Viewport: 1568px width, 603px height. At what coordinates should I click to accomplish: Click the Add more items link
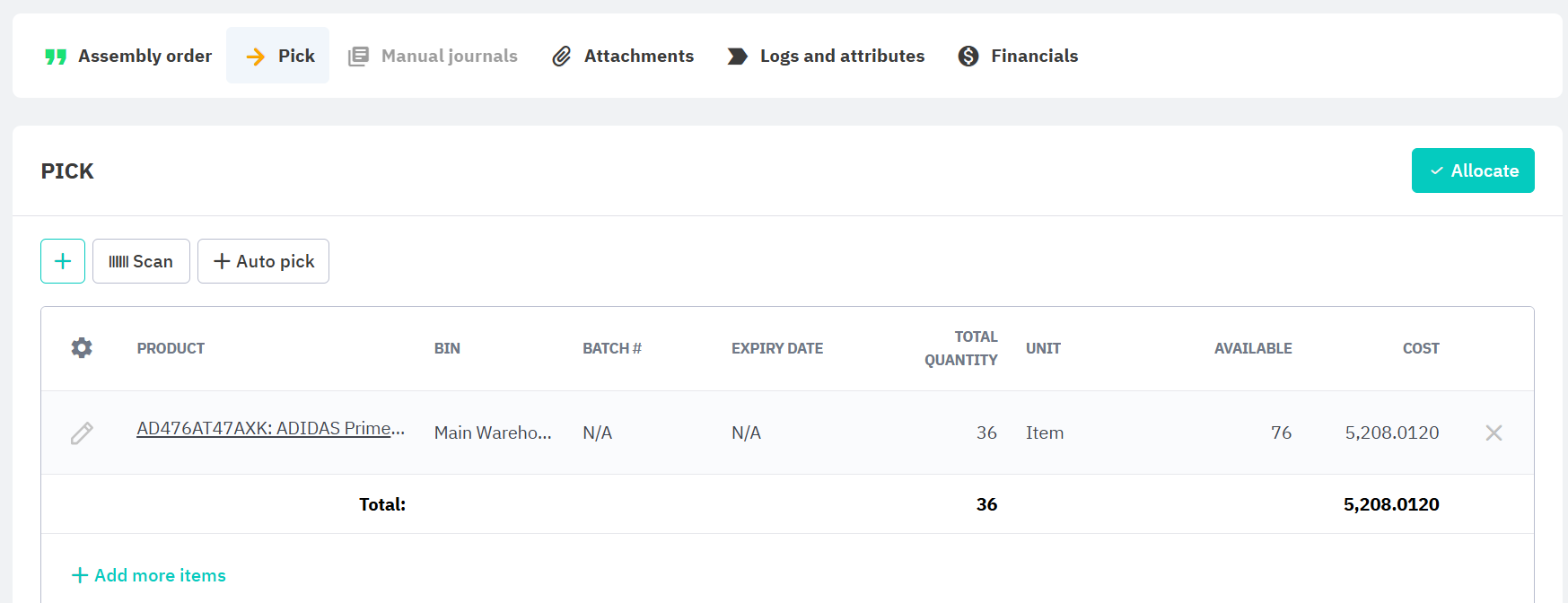(x=149, y=575)
